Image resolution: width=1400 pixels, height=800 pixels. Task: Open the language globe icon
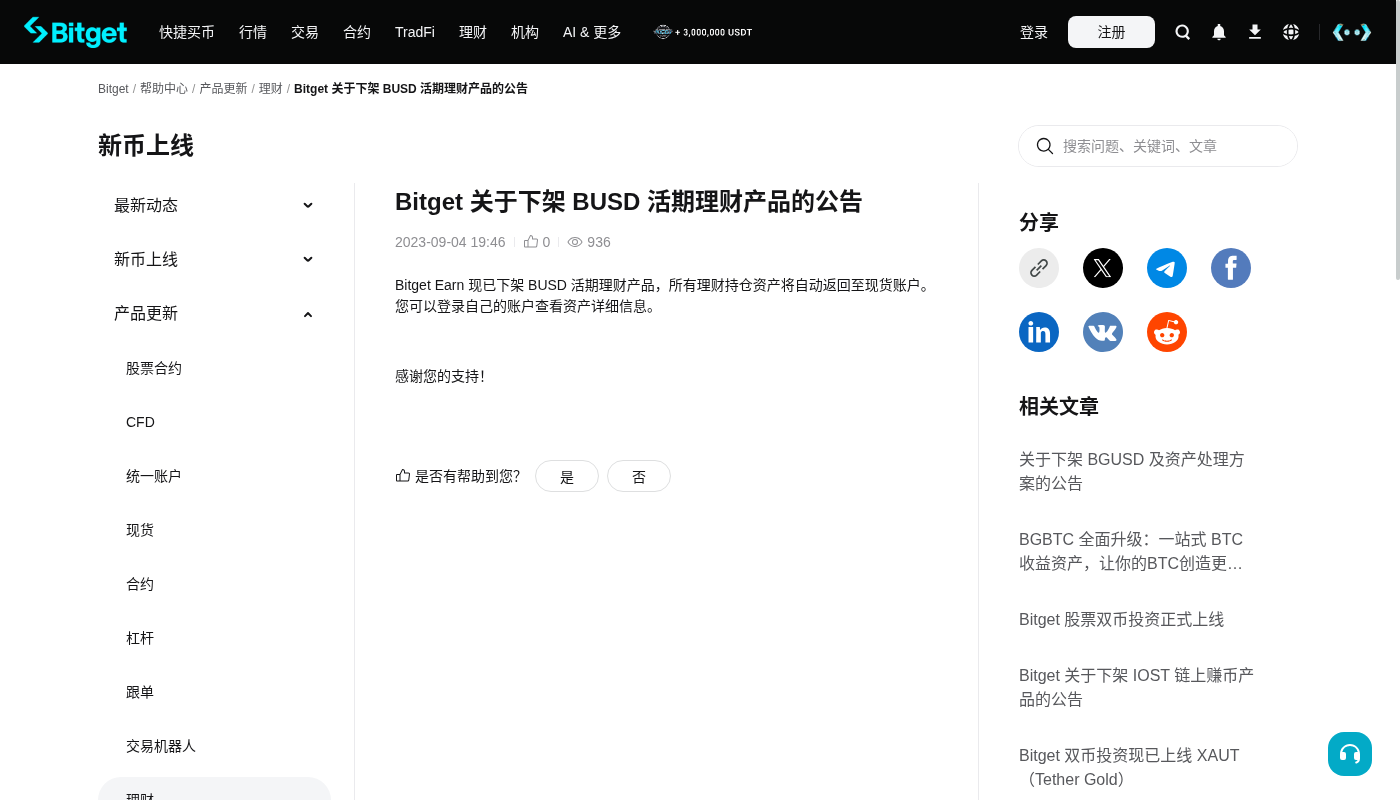[1291, 32]
